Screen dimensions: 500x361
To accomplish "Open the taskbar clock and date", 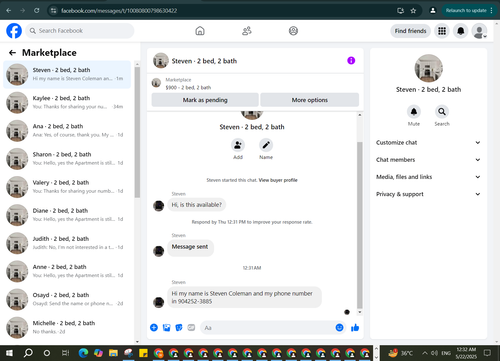I will point(466,353).
